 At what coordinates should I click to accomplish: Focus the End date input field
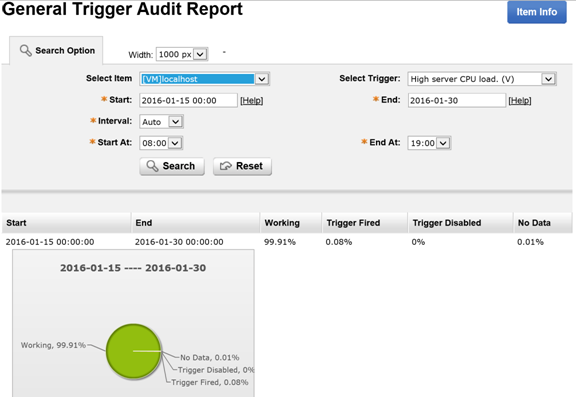coord(457,100)
